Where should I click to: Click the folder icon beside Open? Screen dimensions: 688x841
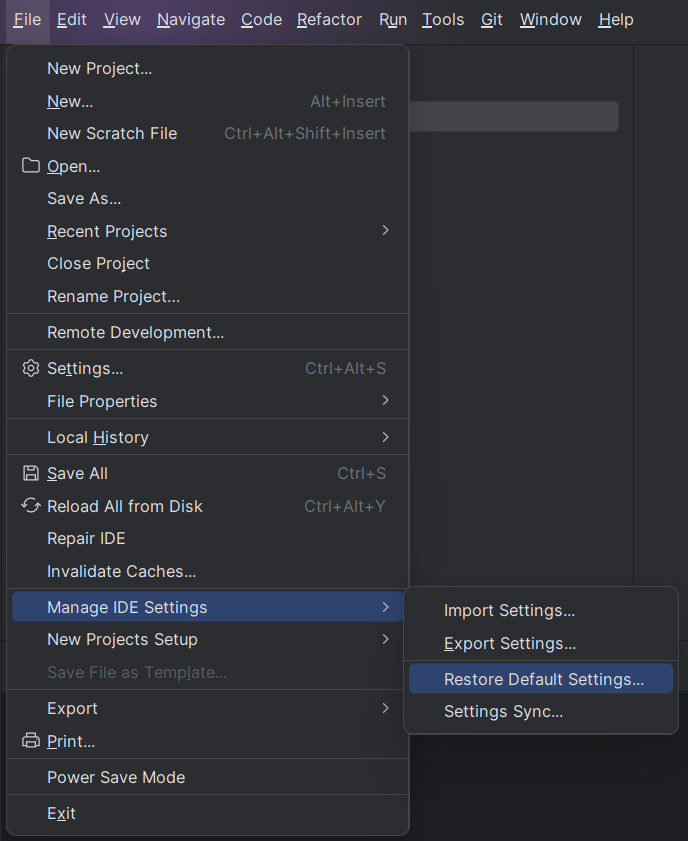(31, 166)
